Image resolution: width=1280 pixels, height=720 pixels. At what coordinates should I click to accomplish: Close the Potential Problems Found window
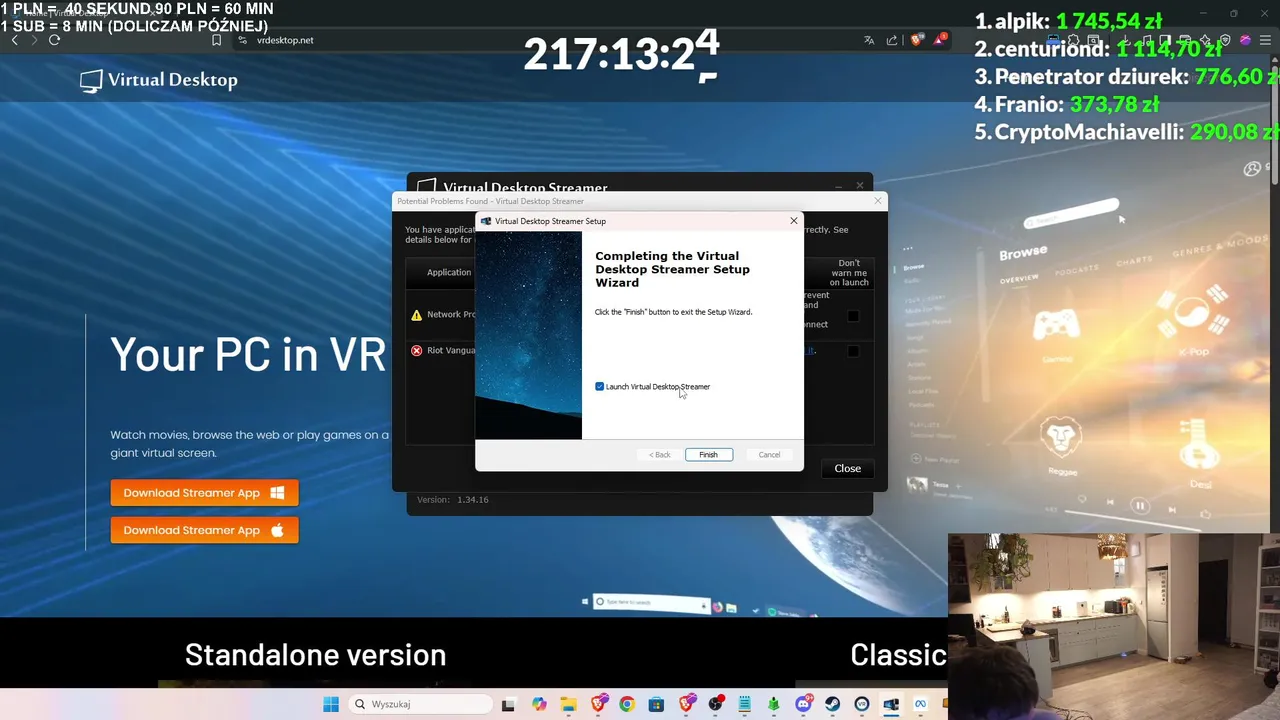pos(878,201)
